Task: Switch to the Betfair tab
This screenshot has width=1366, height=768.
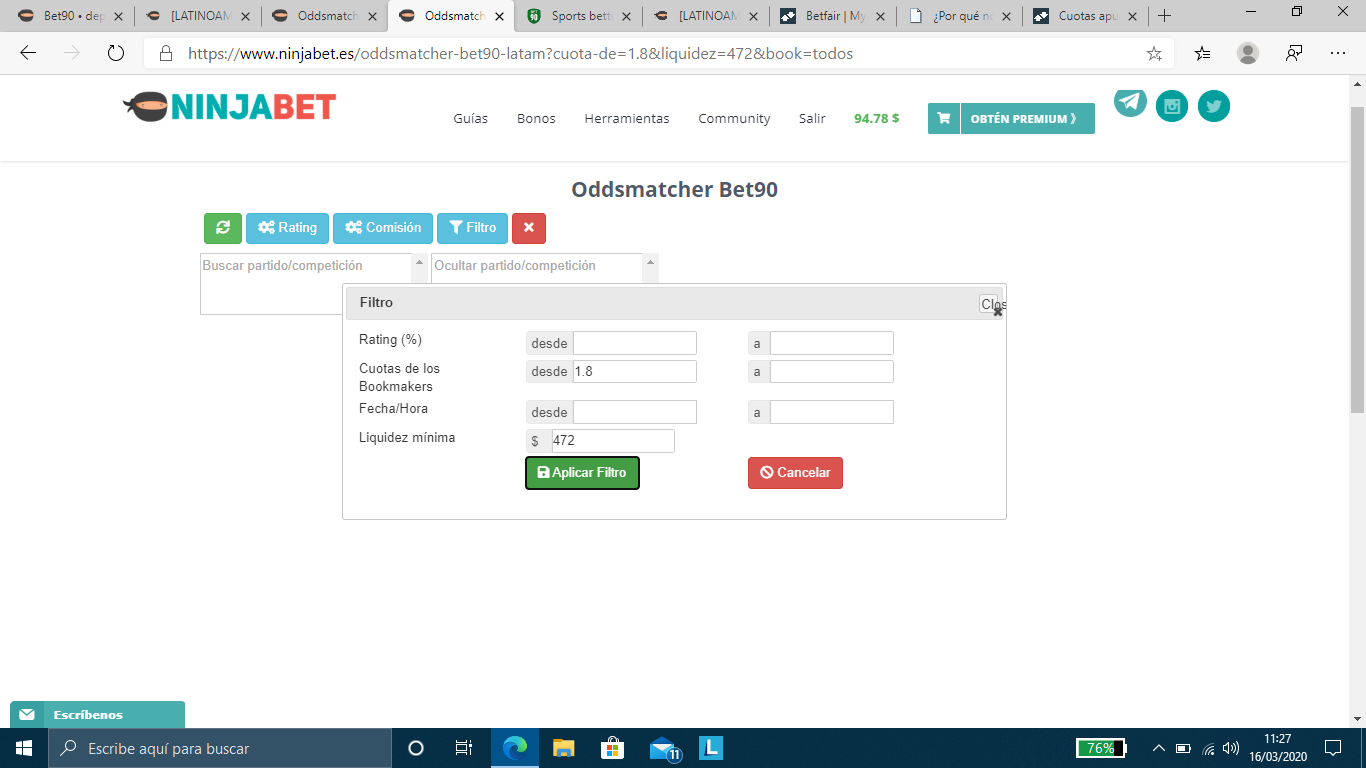Action: [x=832, y=16]
